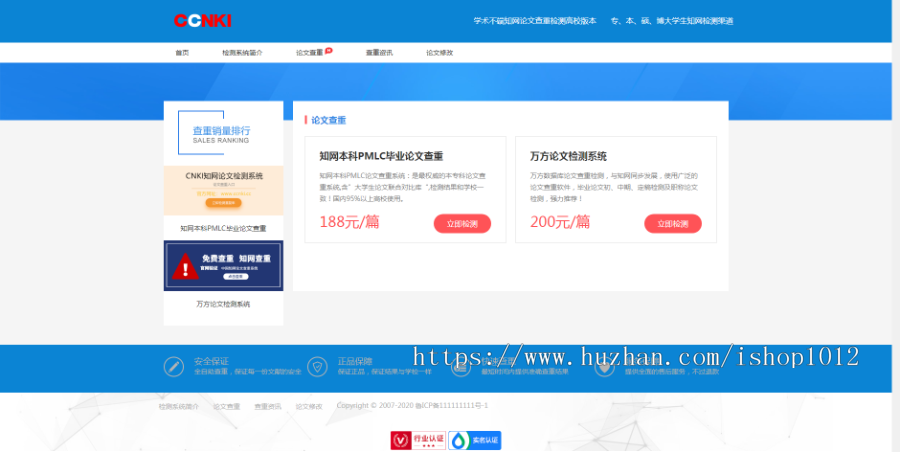Click the 200元/篇 price text
The width and height of the screenshot is (900, 452).
(560, 222)
